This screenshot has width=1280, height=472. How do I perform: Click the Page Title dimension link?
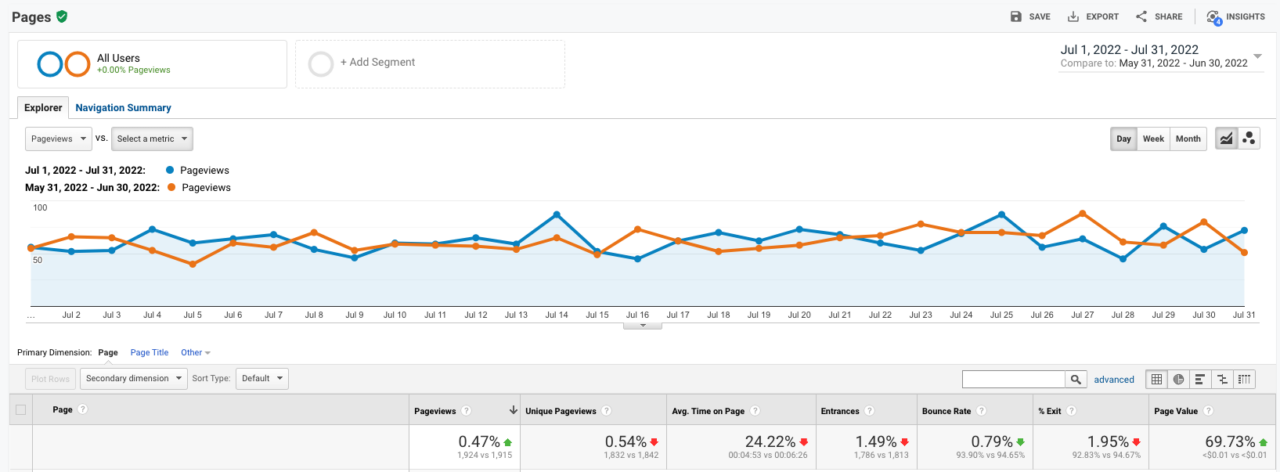(x=151, y=353)
